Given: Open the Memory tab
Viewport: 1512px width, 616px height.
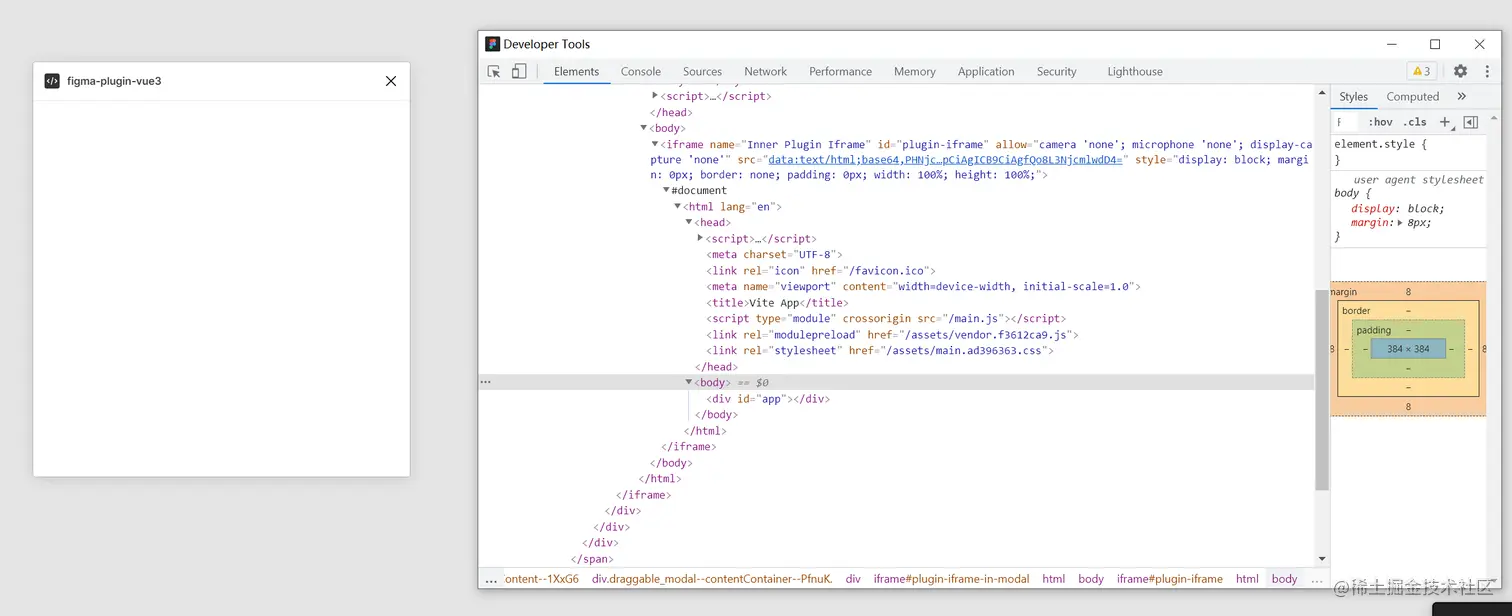Looking at the screenshot, I should 914,71.
